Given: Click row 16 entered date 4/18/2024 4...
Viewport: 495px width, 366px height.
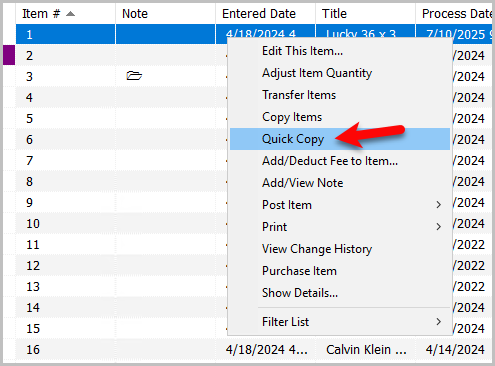Looking at the screenshot, I should pos(266,349).
